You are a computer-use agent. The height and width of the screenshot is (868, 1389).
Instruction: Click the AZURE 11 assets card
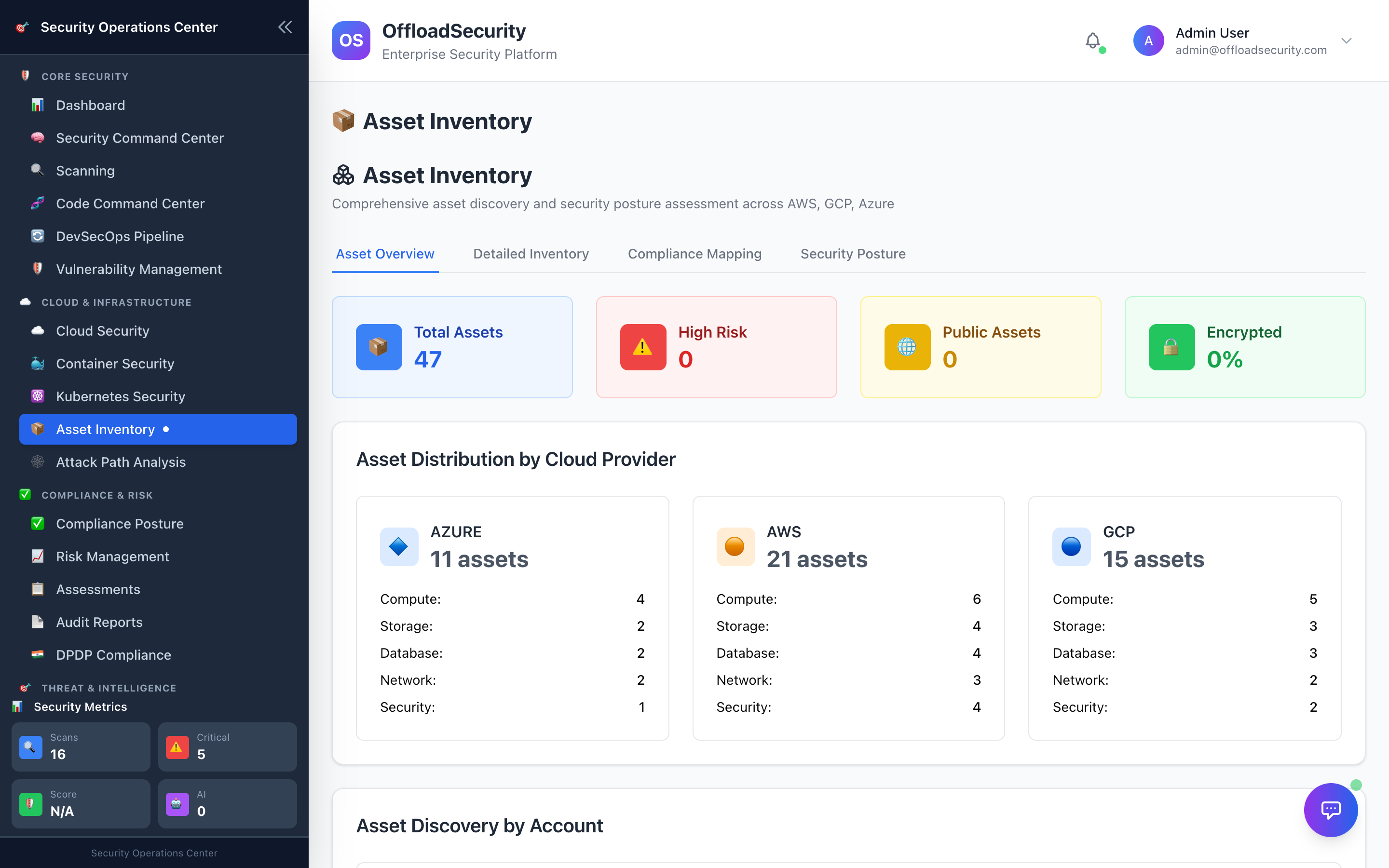point(513,618)
